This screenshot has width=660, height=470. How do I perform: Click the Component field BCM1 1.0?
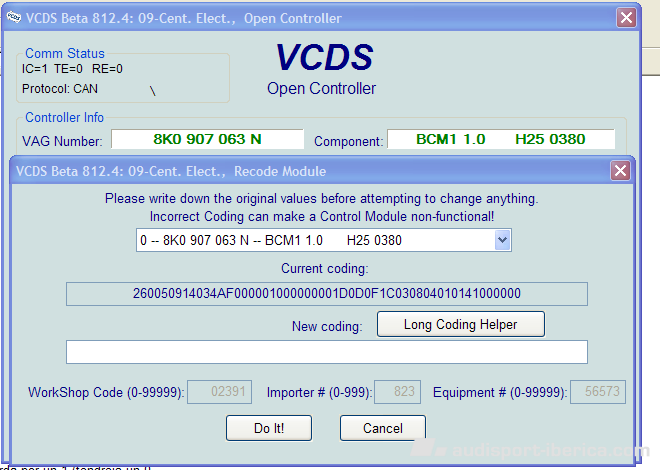point(501,139)
